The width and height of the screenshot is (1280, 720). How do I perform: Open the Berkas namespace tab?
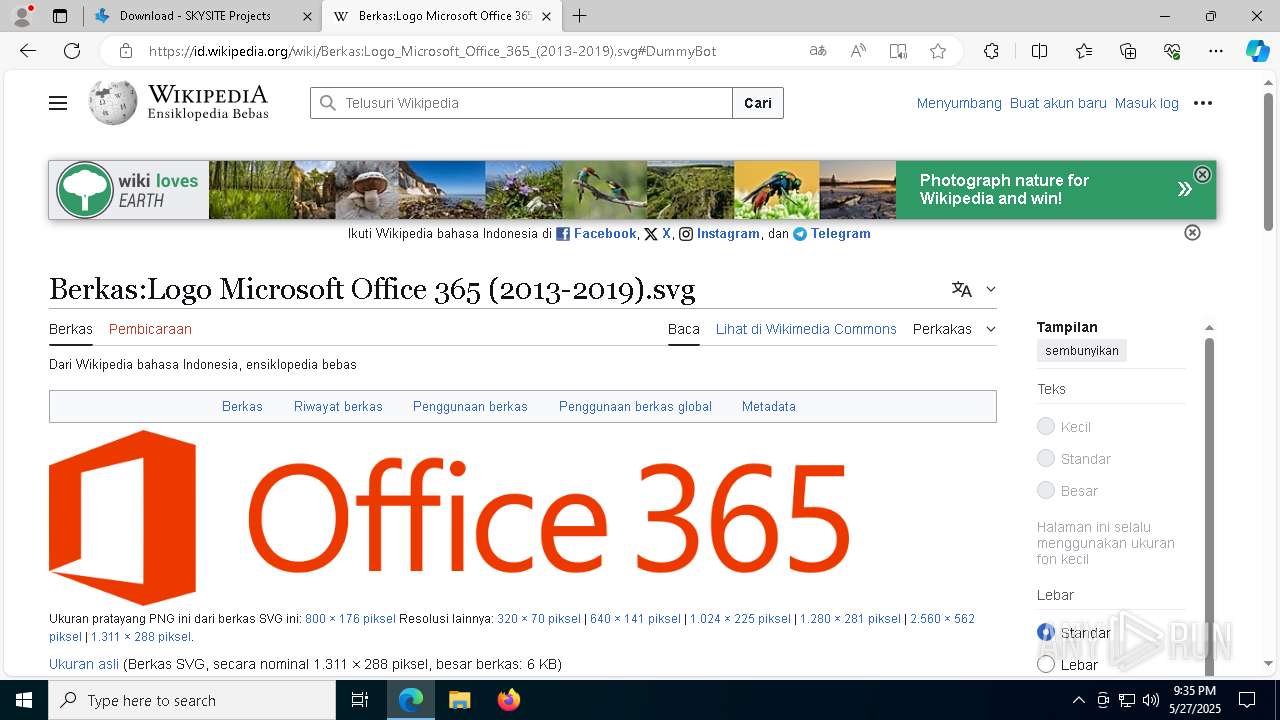coord(71,329)
